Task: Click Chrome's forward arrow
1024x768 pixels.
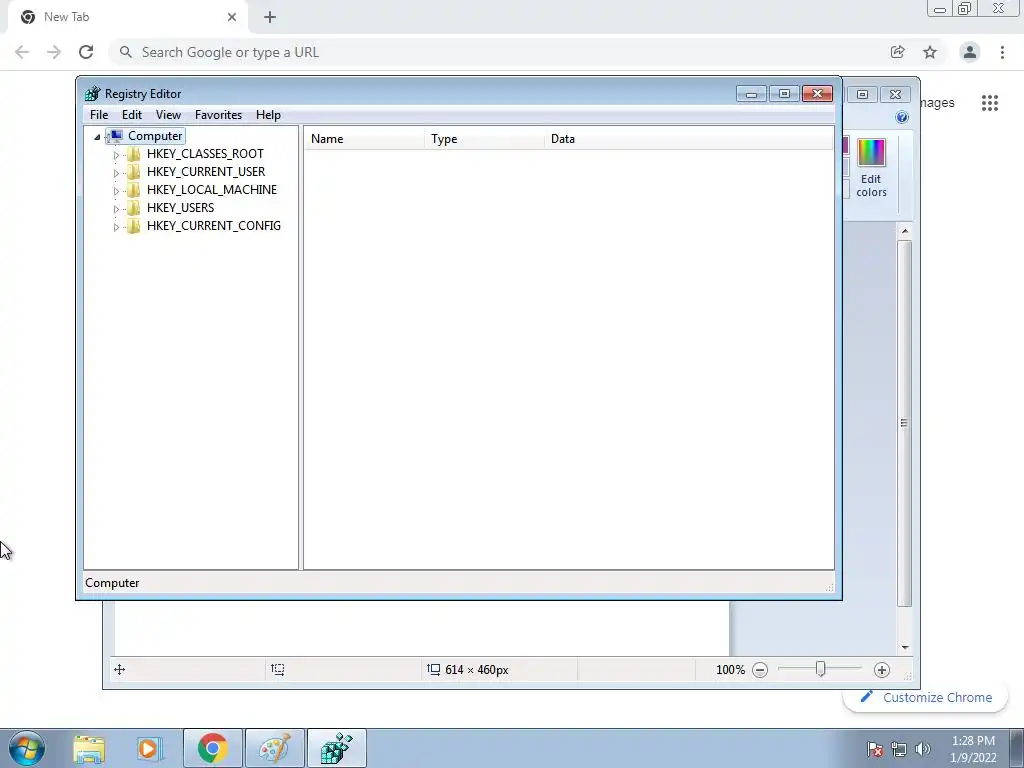Action: pyautogui.click(x=54, y=52)
